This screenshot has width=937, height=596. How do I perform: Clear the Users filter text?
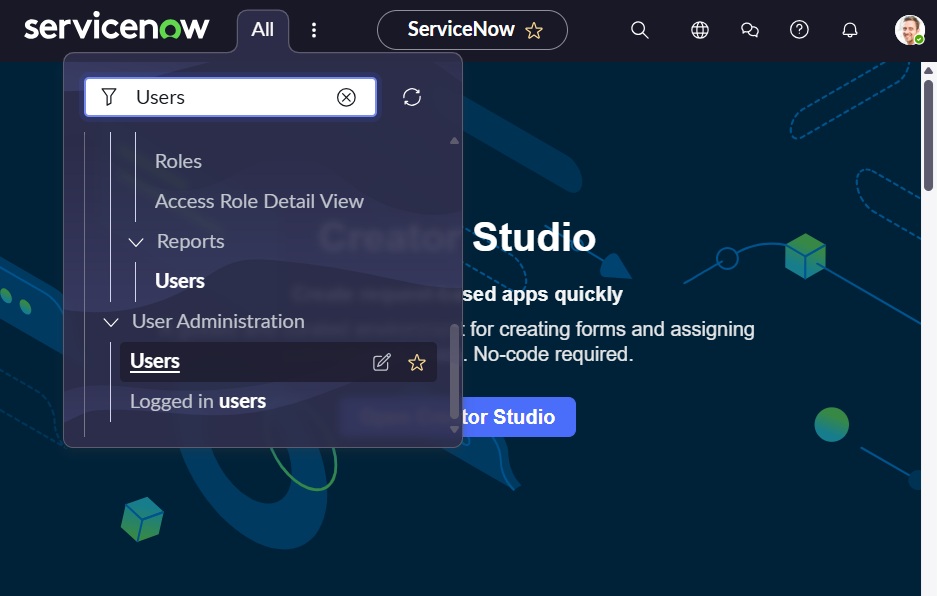[346, 97]
